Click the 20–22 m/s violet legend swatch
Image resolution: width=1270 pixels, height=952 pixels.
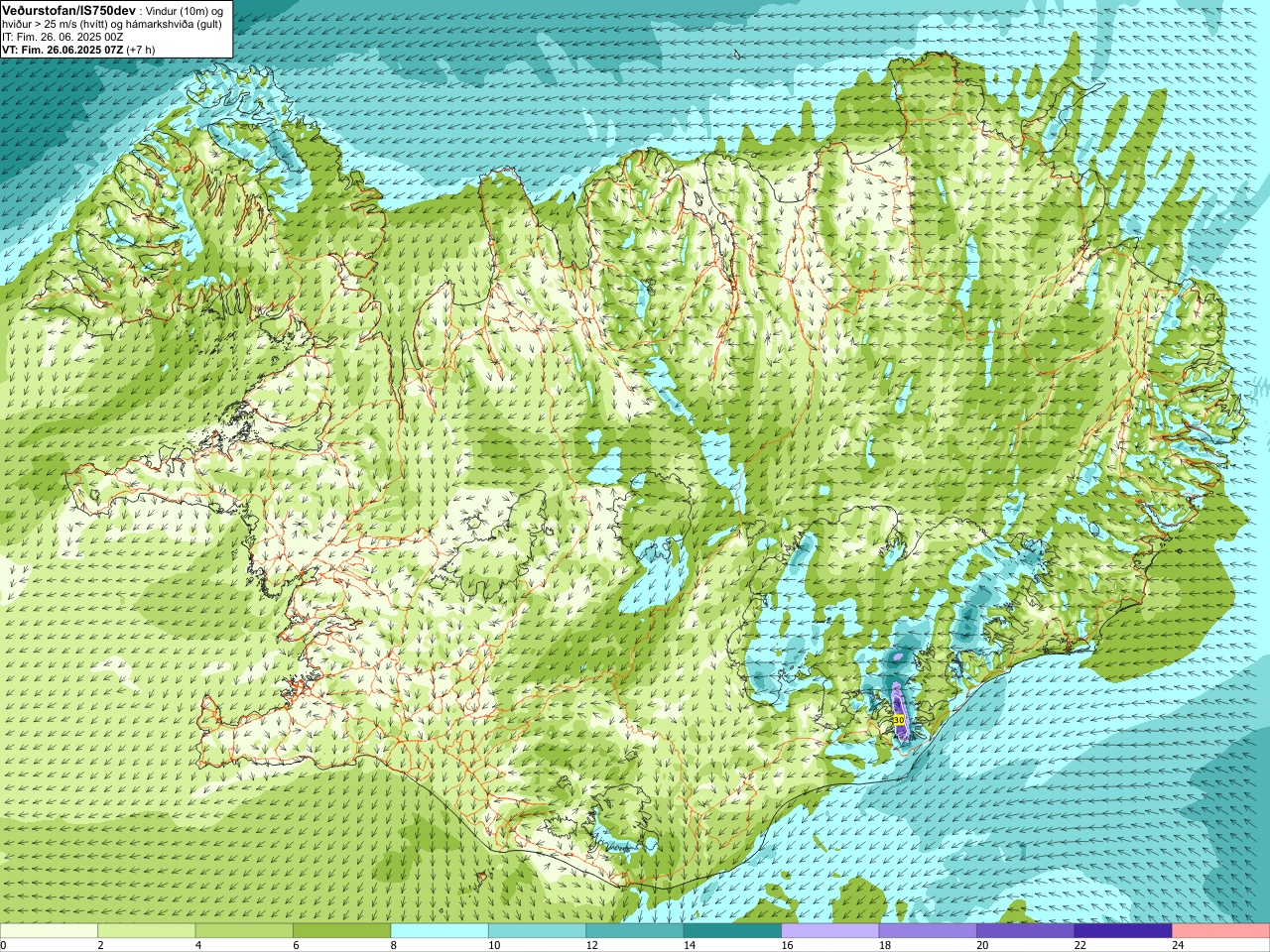pos(1026,931)
